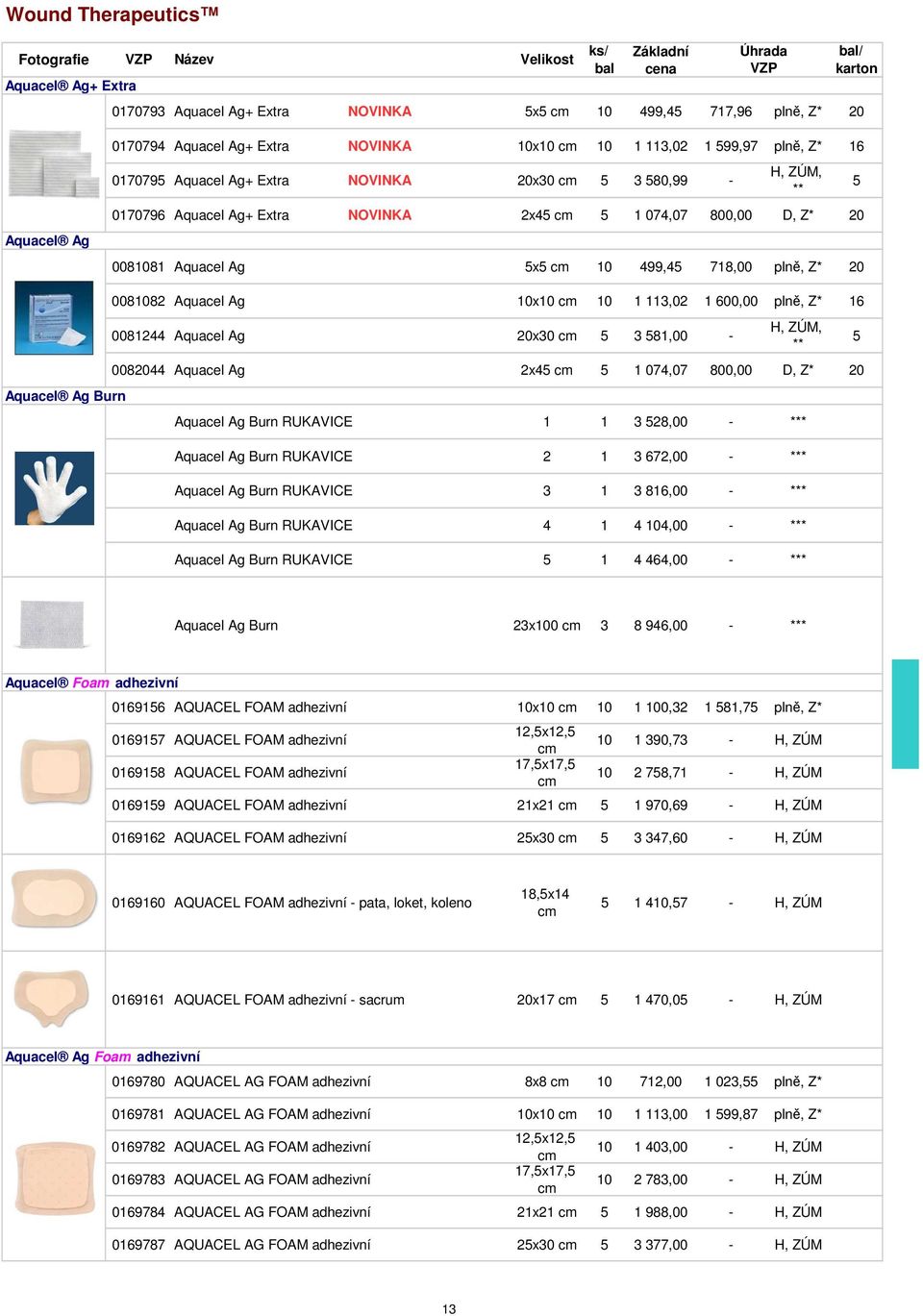
Task: Click NOVINKA label in row 0170795
Action: pyautogui.click(x=380, y=181)
